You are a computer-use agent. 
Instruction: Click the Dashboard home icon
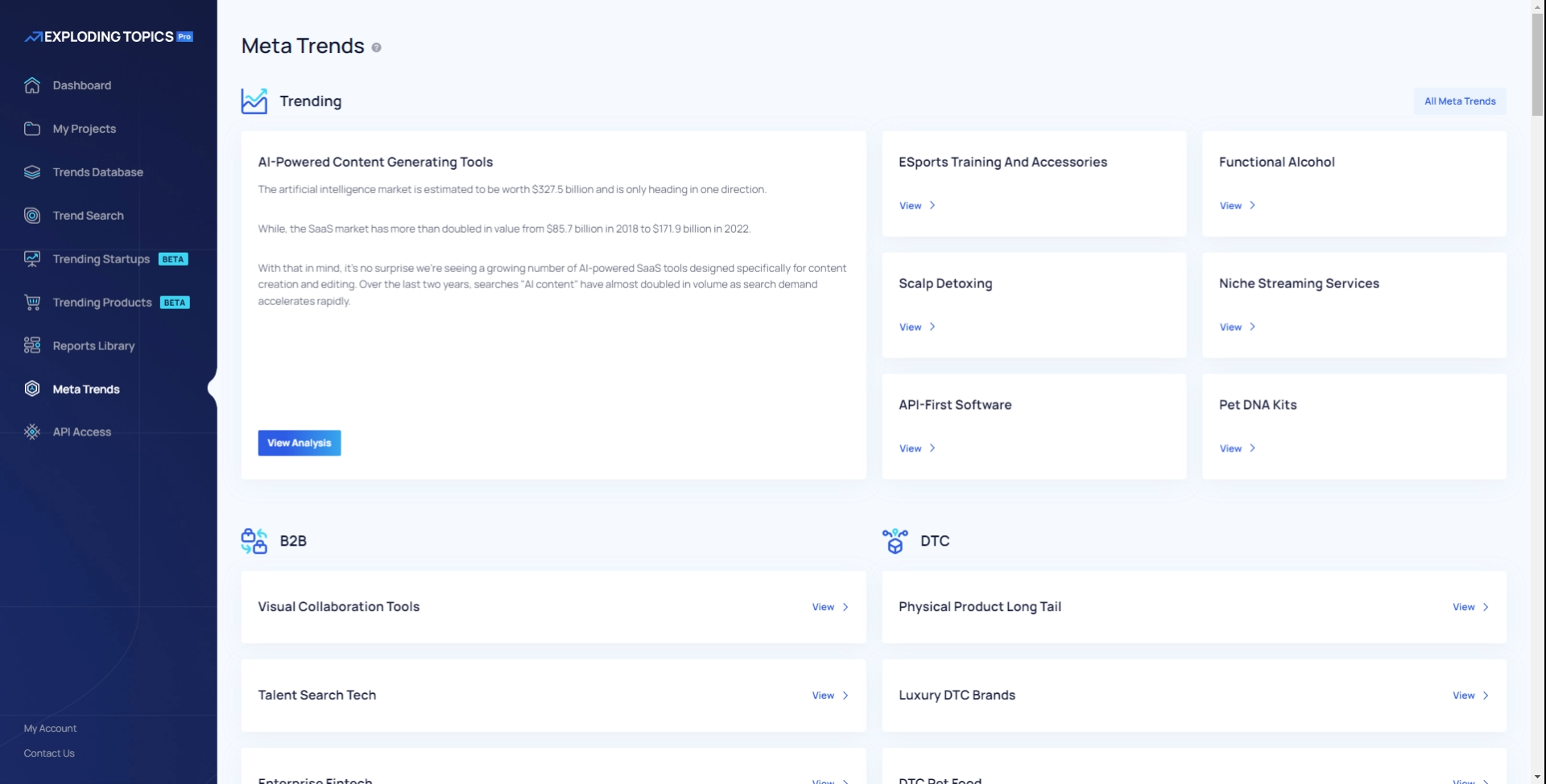click(32, 85)
